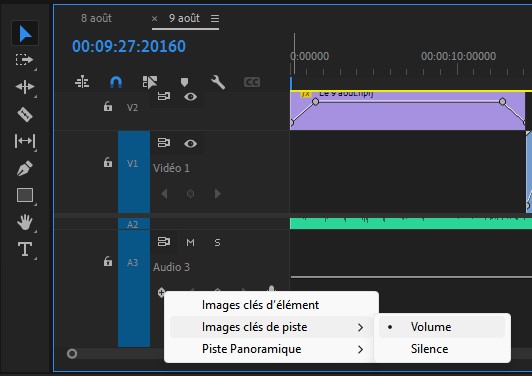Solo Audio 3 track with S

217,242
